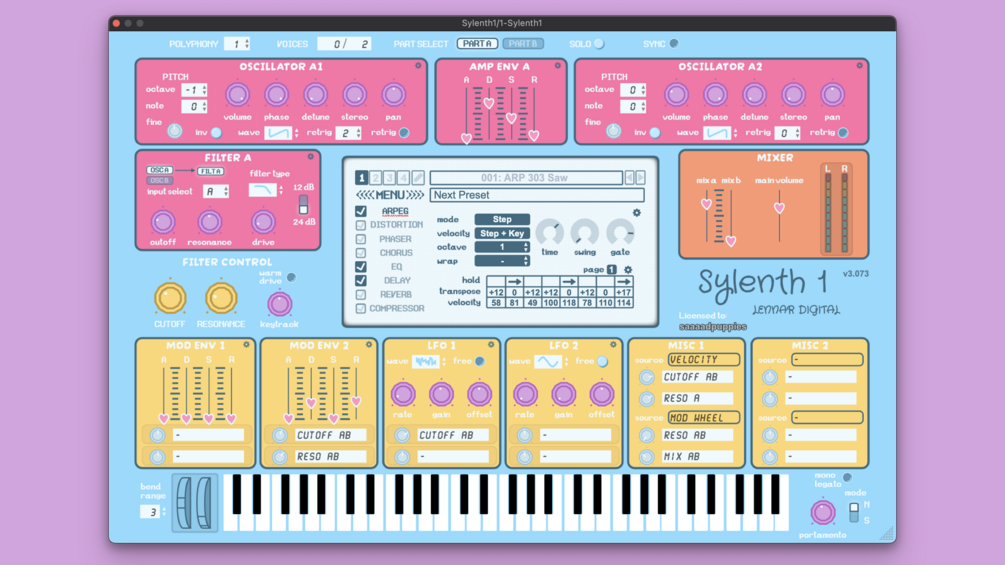Select preset bank tab 4

403,177
